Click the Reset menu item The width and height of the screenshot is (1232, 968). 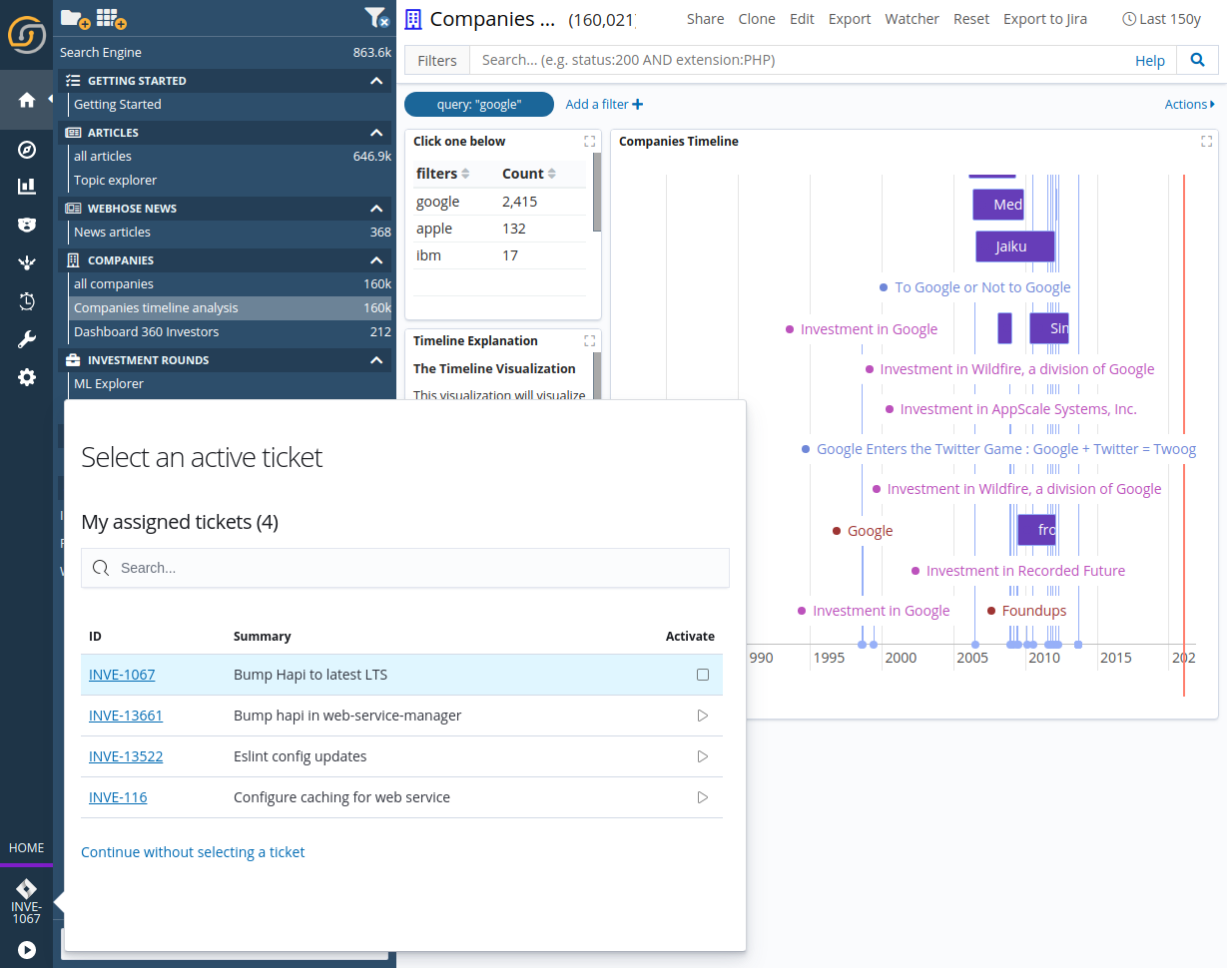971,19
